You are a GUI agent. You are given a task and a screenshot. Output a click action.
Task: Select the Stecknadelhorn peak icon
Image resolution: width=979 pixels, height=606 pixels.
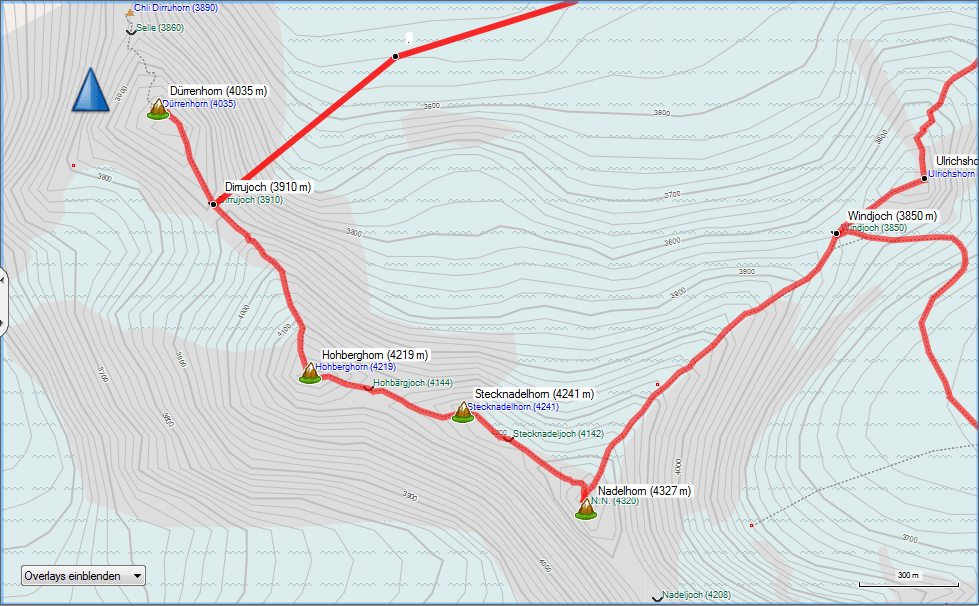click(463, 413)
